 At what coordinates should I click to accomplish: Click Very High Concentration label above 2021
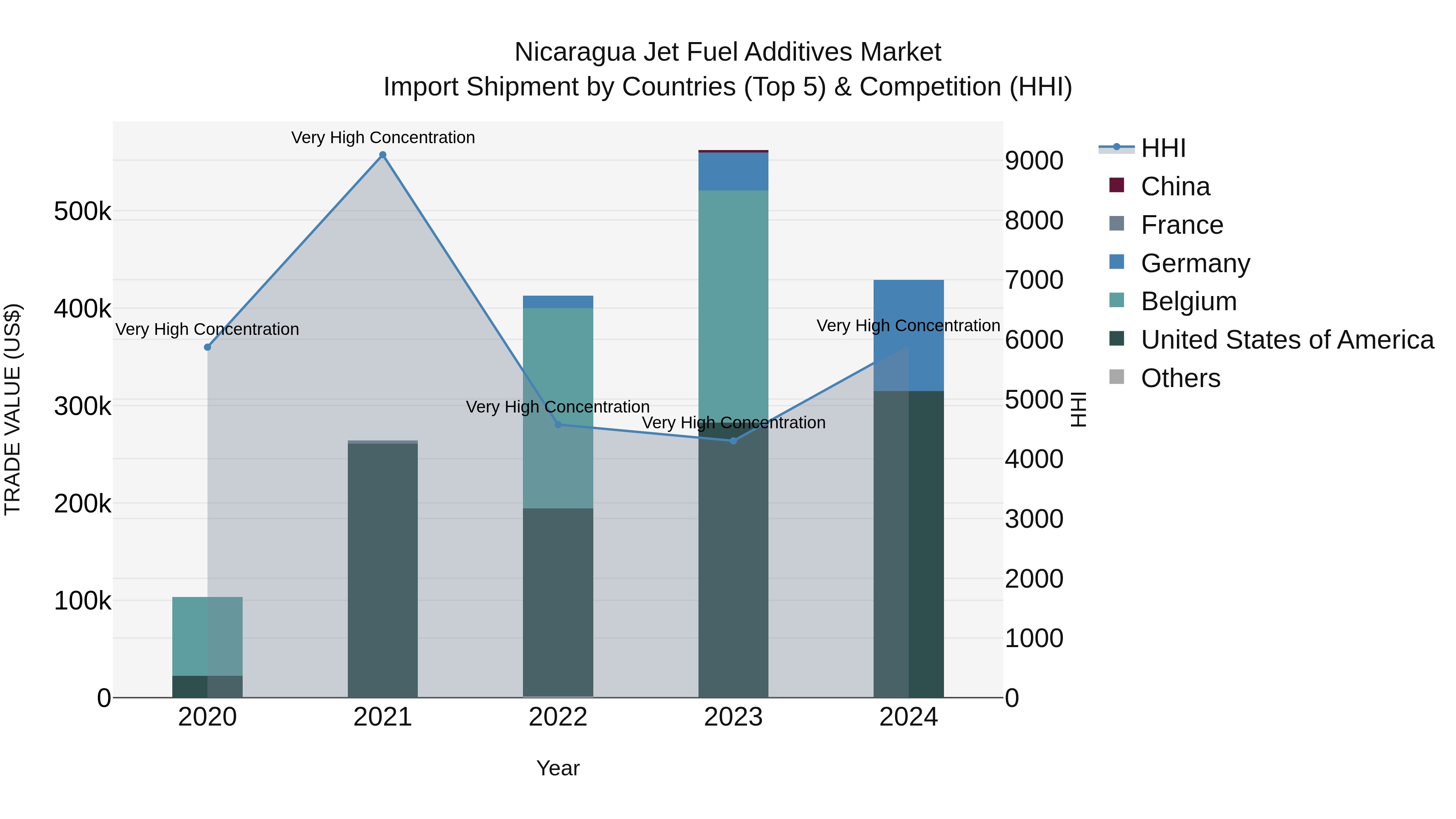pyautogui.click(x=383, y=138)
